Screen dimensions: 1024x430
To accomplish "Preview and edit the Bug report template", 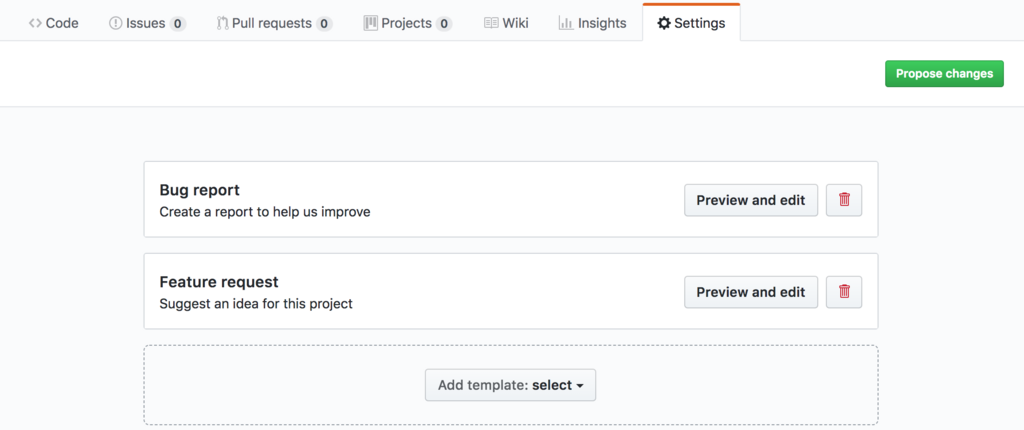I will click(750, 200).
